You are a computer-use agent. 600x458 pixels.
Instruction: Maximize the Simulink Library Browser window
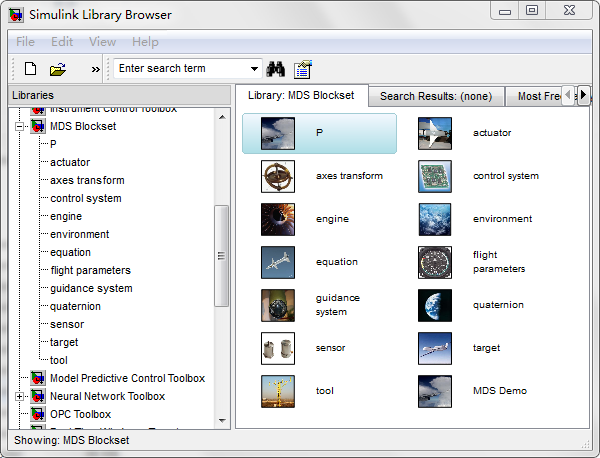pos(532,10)
